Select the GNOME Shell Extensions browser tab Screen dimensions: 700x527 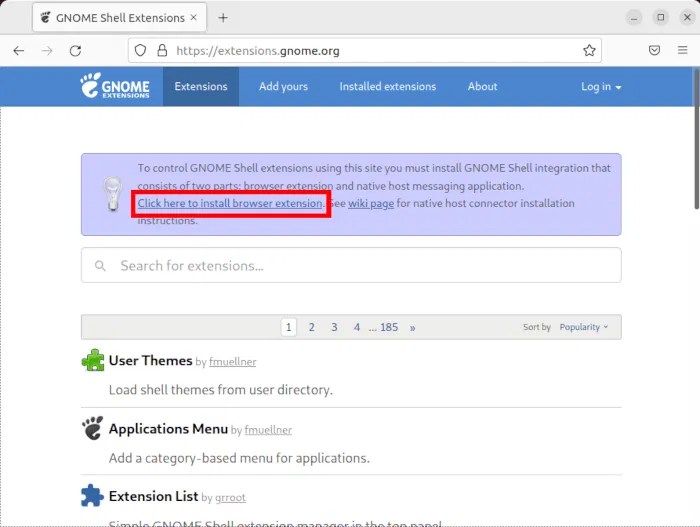pos(119,17)
